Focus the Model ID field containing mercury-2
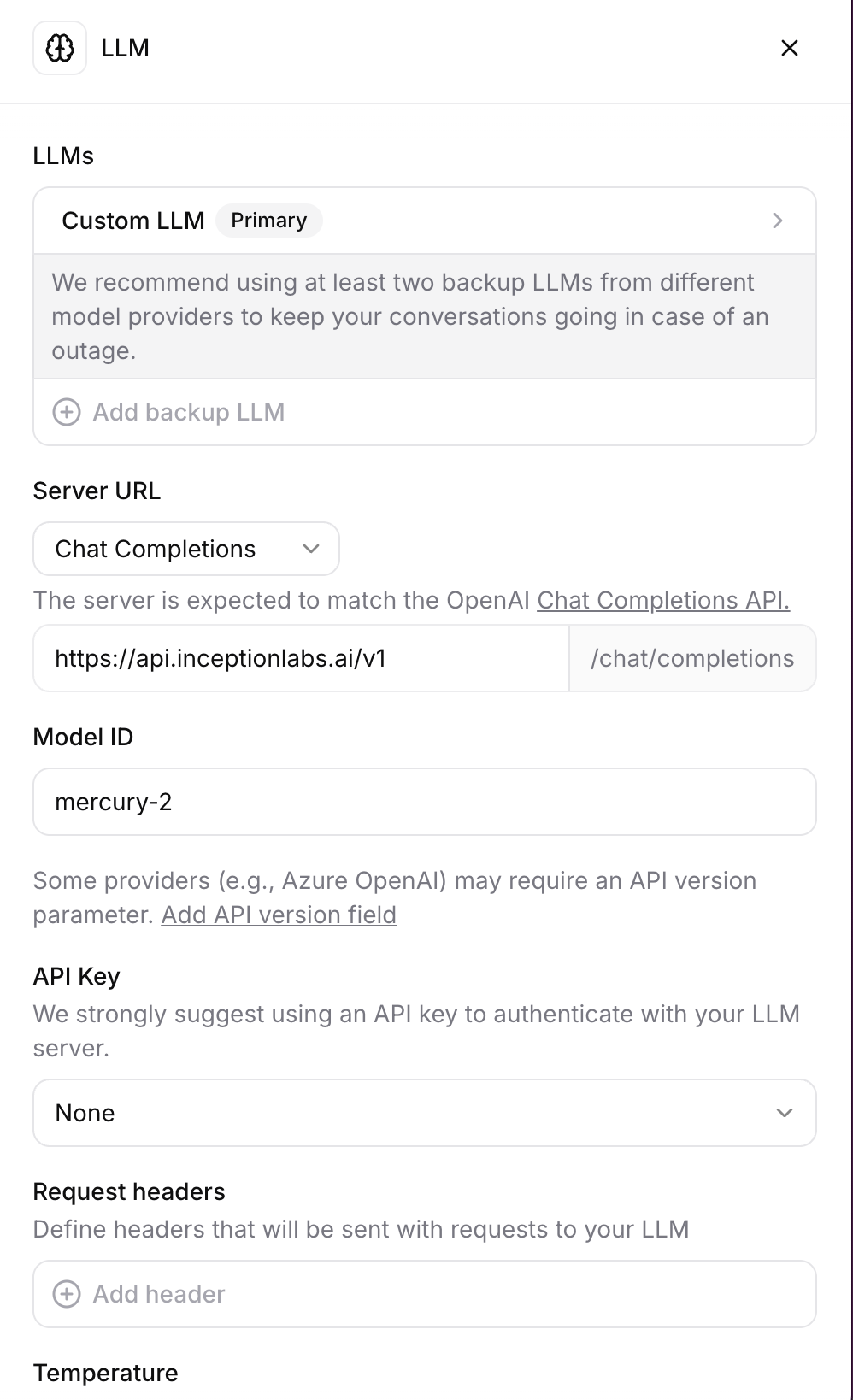 point(425,802)
